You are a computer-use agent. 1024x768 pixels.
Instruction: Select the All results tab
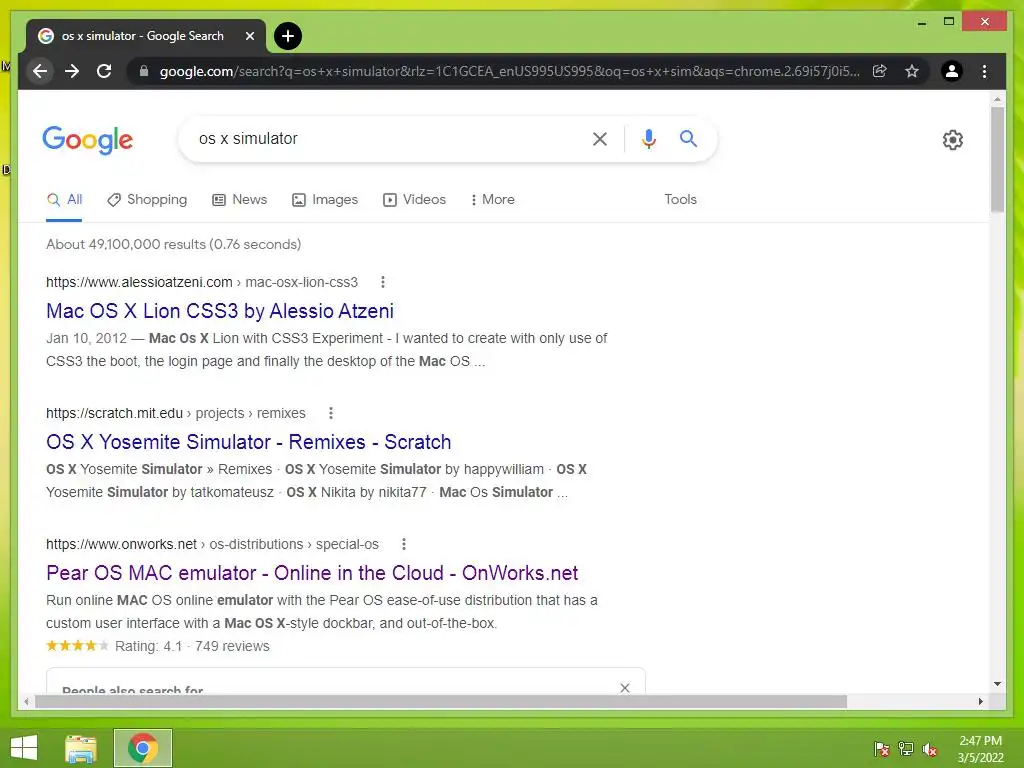tap(65, 199)
